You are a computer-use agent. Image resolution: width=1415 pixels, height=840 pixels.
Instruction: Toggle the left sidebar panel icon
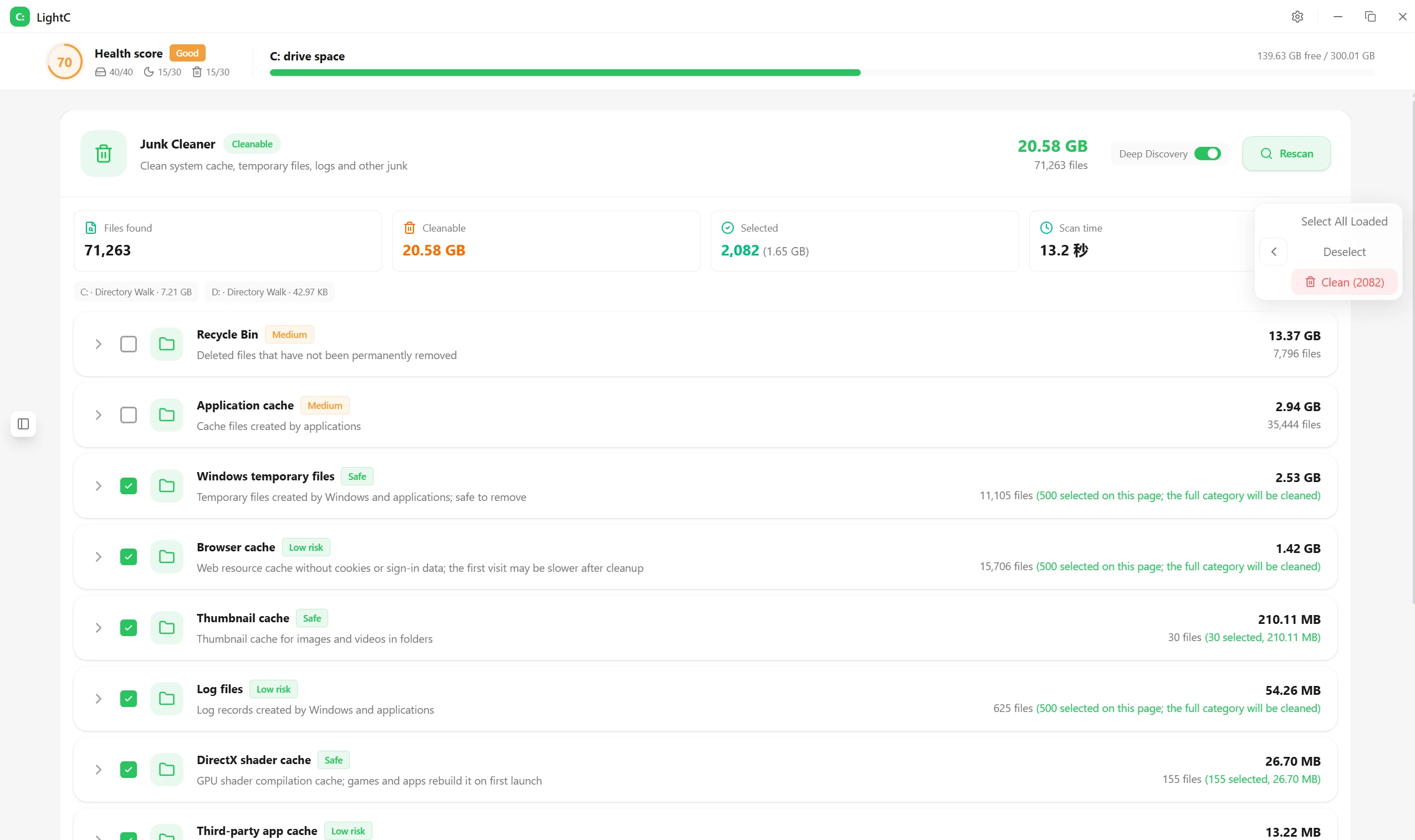pyautogui.click(x=23, y=424)
